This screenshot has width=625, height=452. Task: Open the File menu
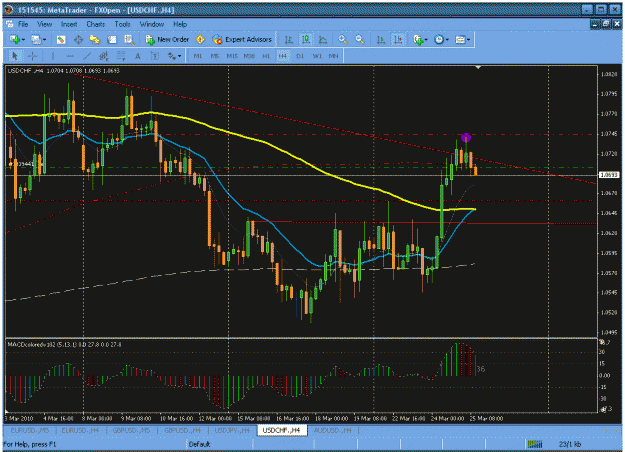[23, 24]
